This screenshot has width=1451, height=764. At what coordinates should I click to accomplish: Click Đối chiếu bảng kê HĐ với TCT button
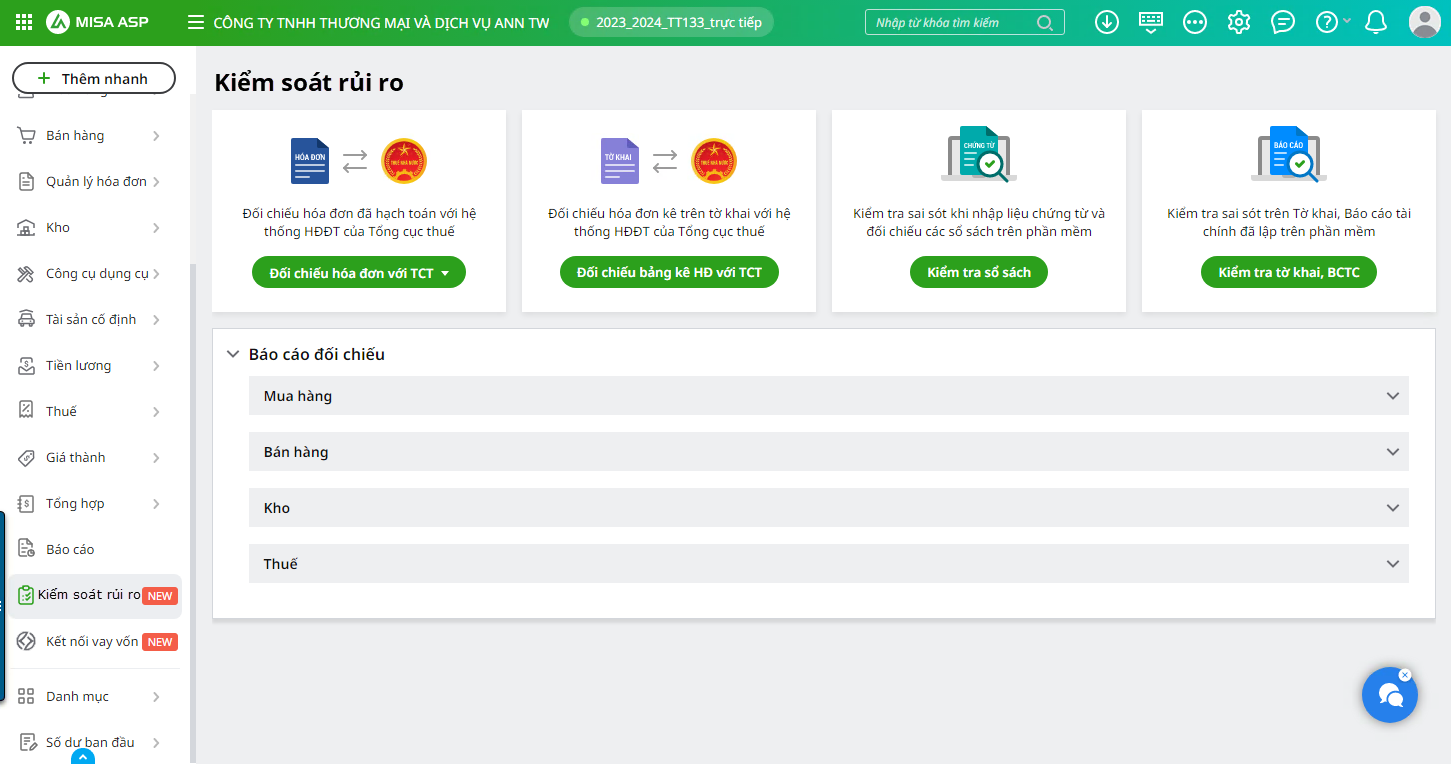669,272
